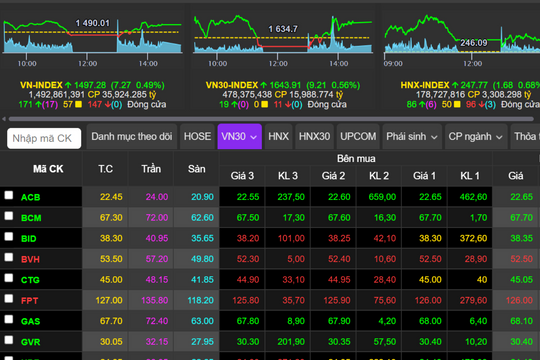This screenshot has height=360, width=540.
Task: Switch to the HNX30 tab
Action: [314, 137]
